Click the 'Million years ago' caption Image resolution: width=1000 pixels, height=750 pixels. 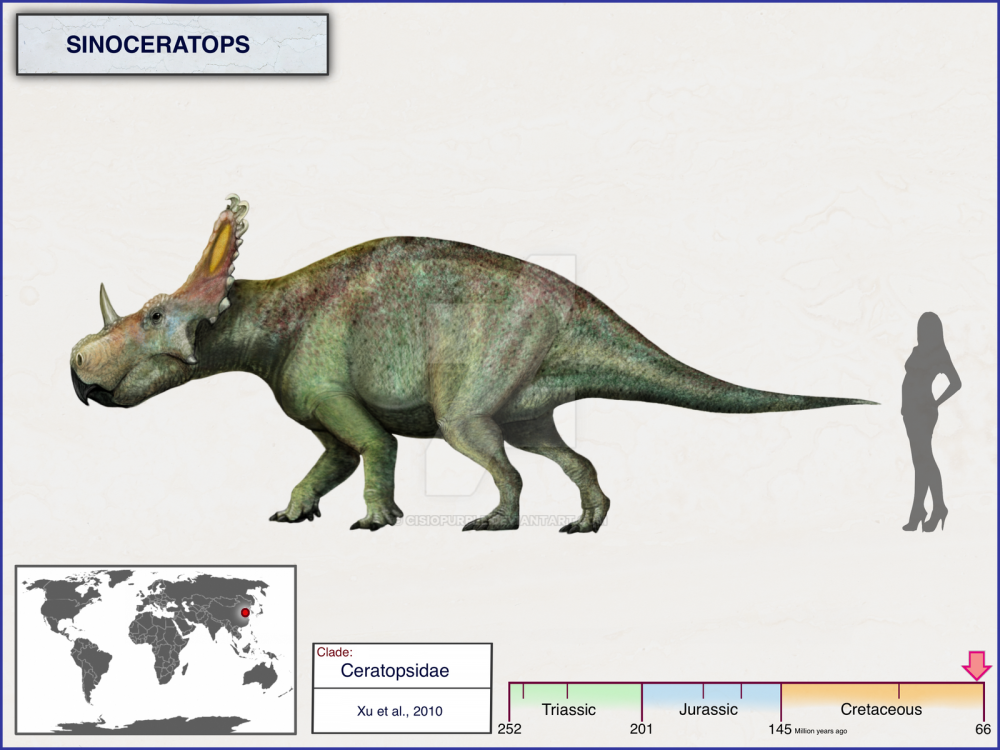click(821, 731)
